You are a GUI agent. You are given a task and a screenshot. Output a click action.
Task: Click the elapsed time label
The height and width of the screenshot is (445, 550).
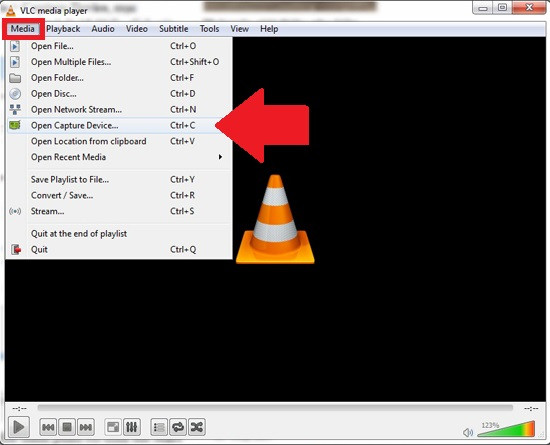tap(19, 409)
